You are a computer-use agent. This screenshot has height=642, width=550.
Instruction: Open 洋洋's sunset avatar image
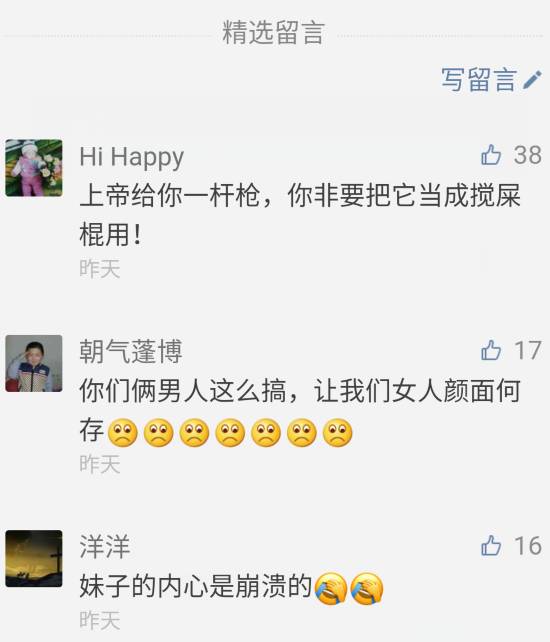[34, 558]
